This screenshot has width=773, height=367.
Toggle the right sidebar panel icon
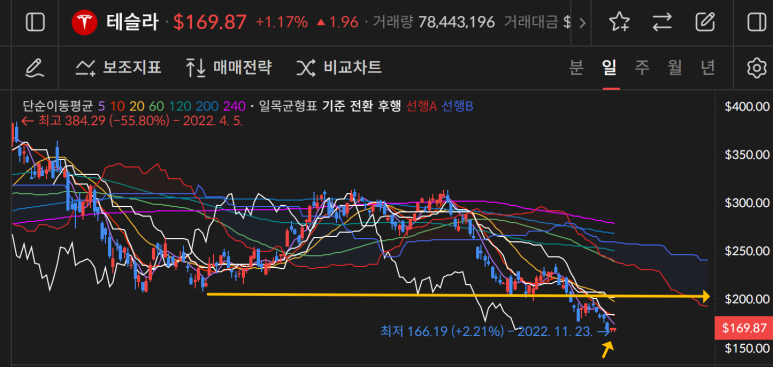coord(756,22)
